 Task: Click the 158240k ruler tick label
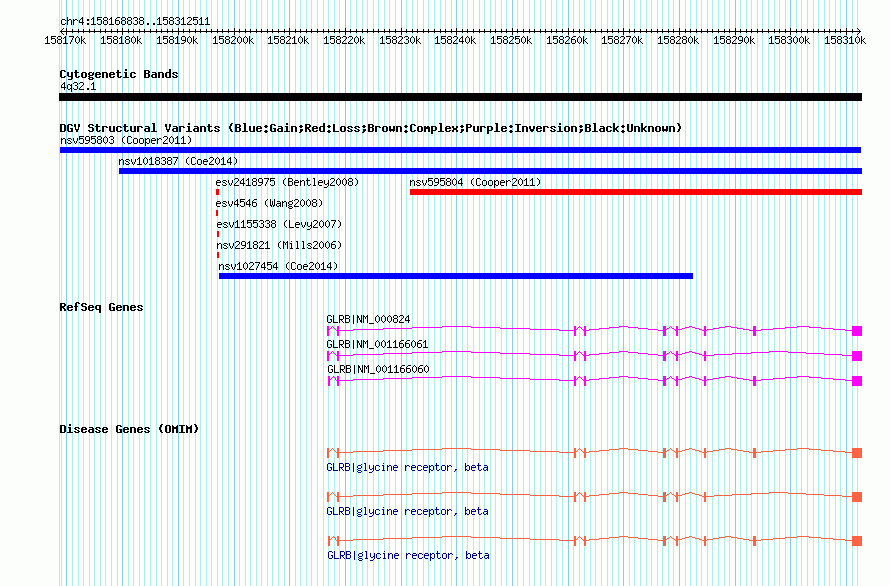tap(455, 41)
